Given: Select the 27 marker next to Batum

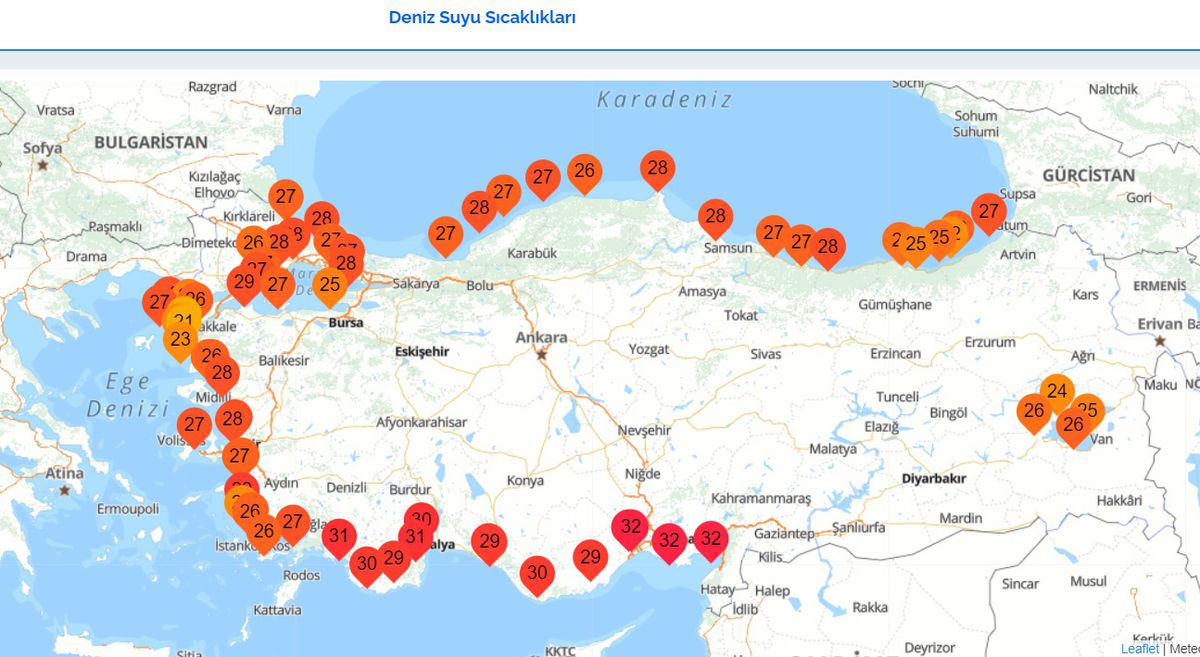Looking at the screenshot, I should 988,212.
